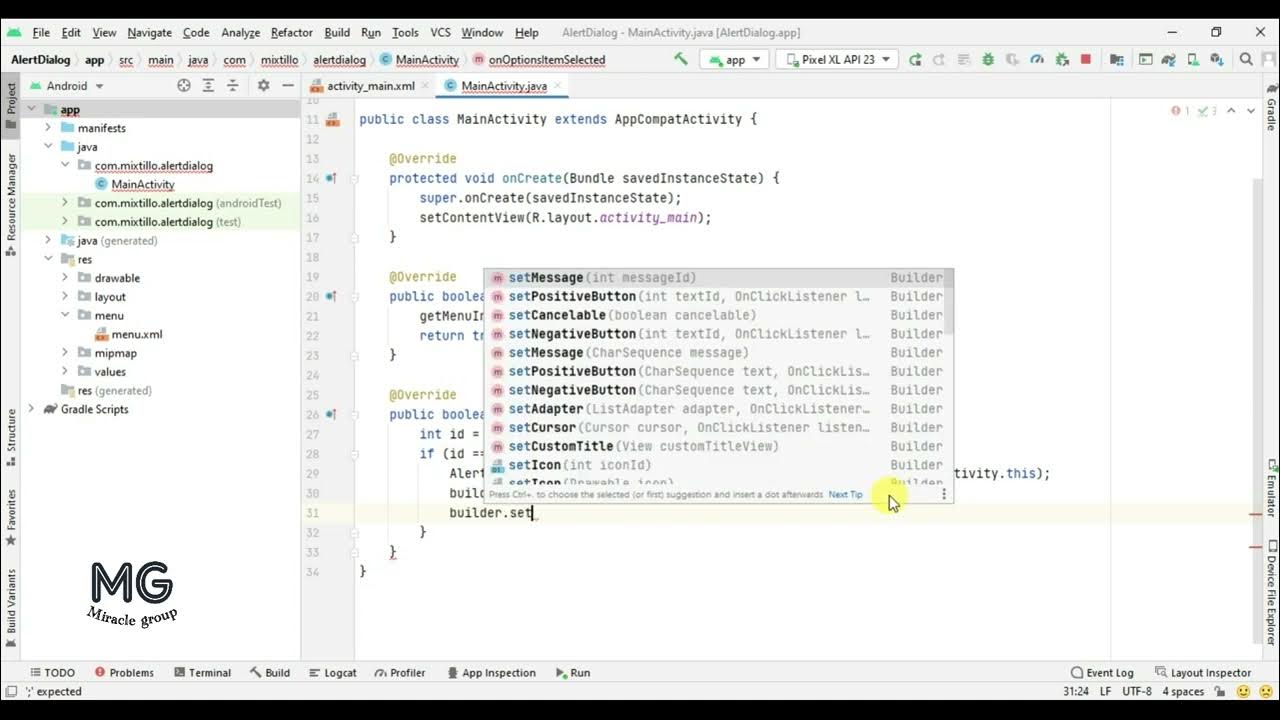Click the three-dot menu in completion popup

coord(944,494)
